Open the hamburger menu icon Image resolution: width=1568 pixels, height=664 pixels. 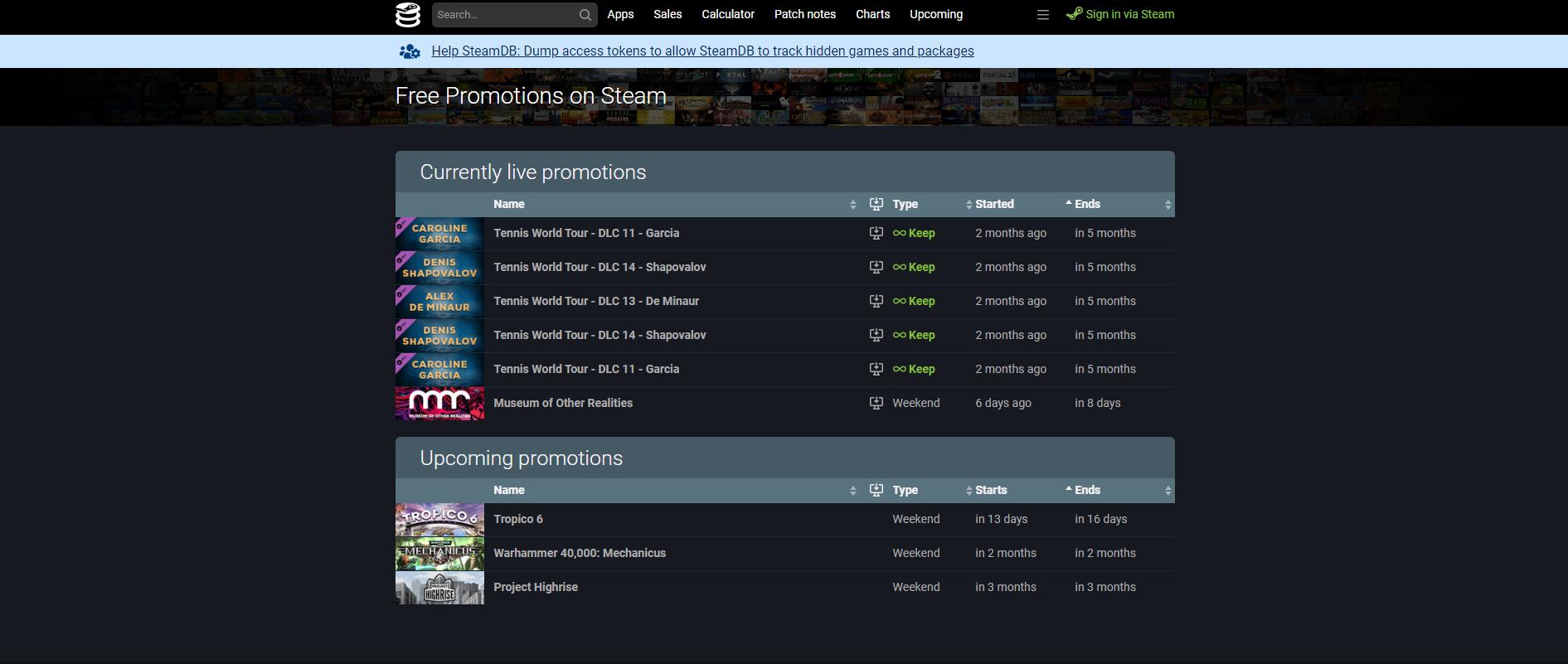1043,15
